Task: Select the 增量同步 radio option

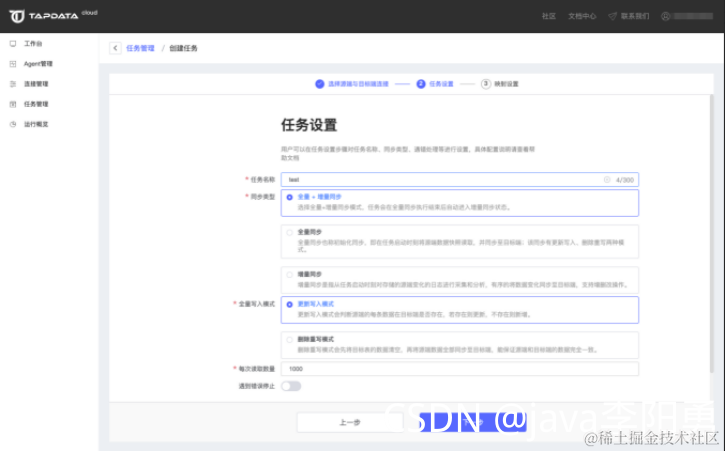Action: [x=289, y=275]
